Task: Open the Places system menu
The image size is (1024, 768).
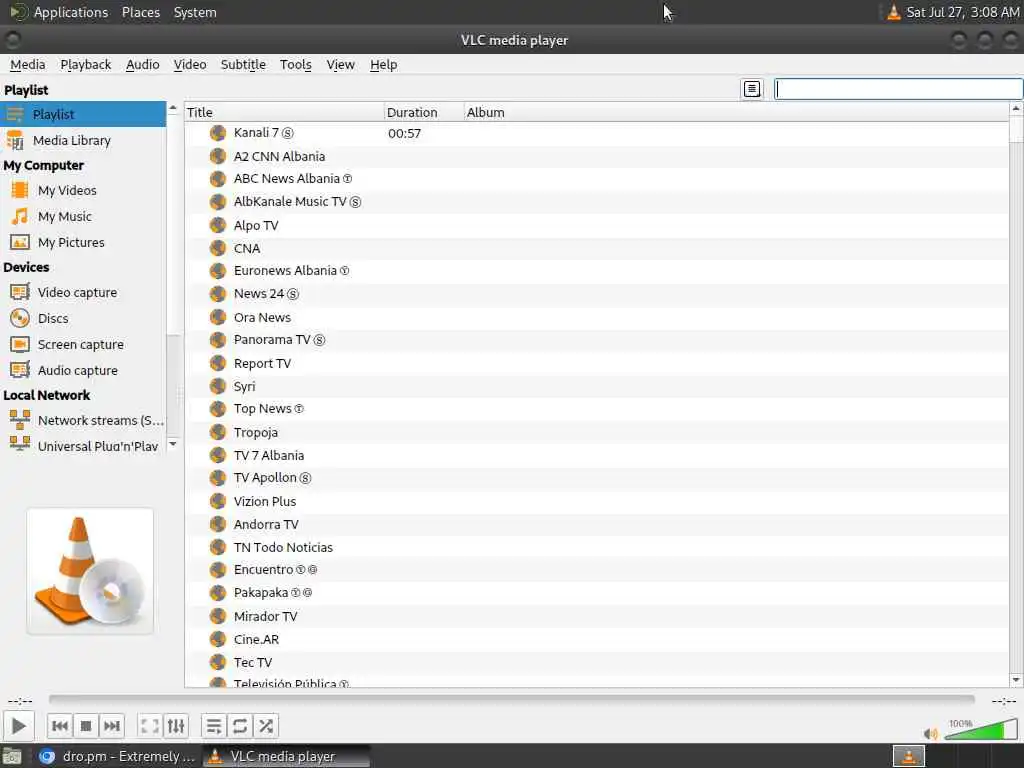Action: click(140, 12)
